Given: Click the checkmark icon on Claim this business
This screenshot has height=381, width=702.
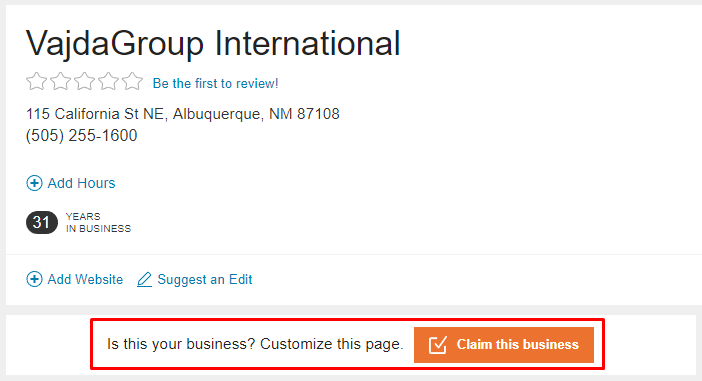Looking at the screenshot, I should pos(437,345).
